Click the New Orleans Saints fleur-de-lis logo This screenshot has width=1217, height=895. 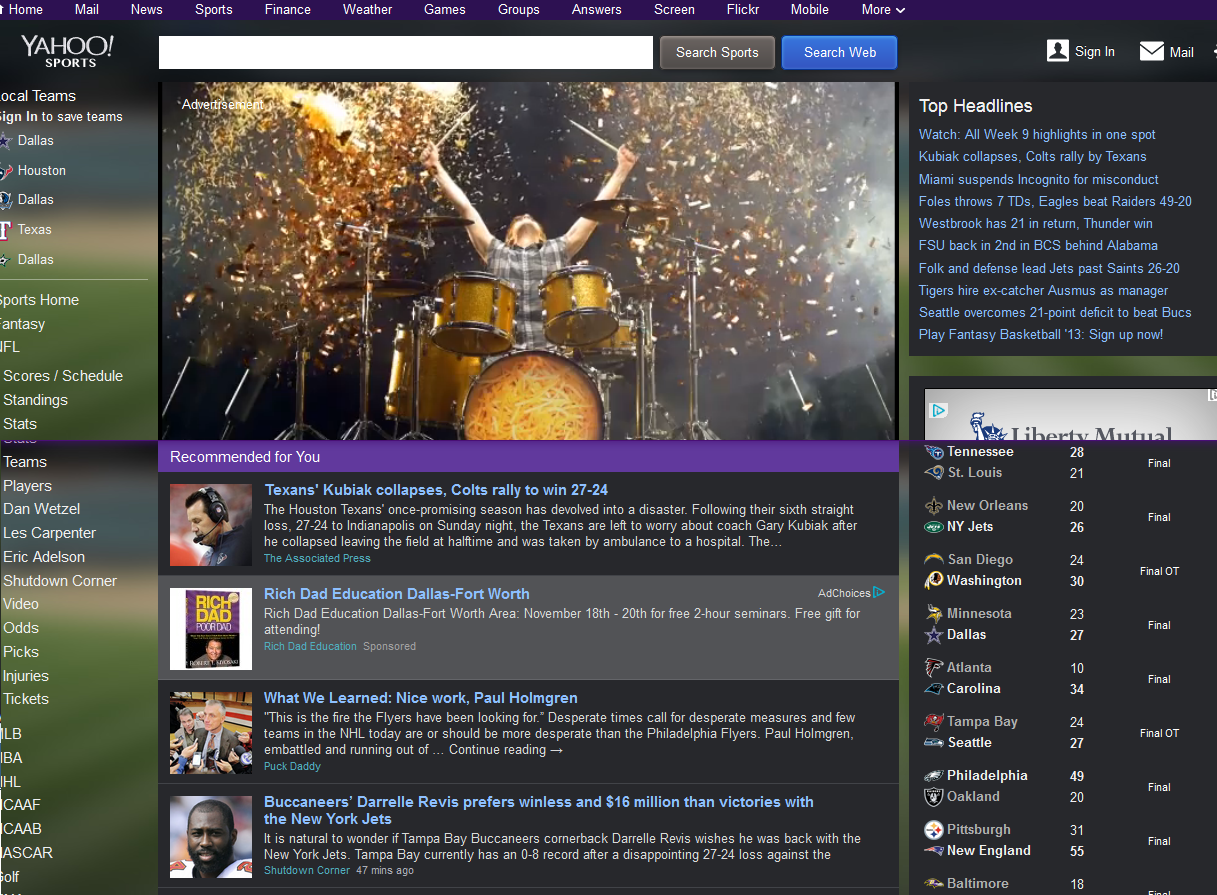click(x=934, y=506)
